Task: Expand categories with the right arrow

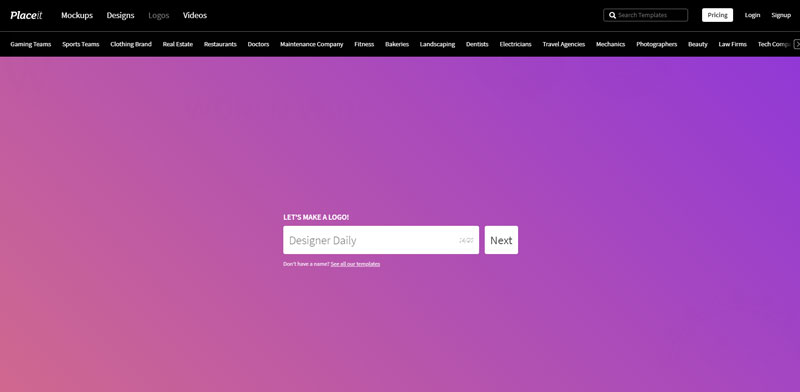Action: [x=797, y=44]
